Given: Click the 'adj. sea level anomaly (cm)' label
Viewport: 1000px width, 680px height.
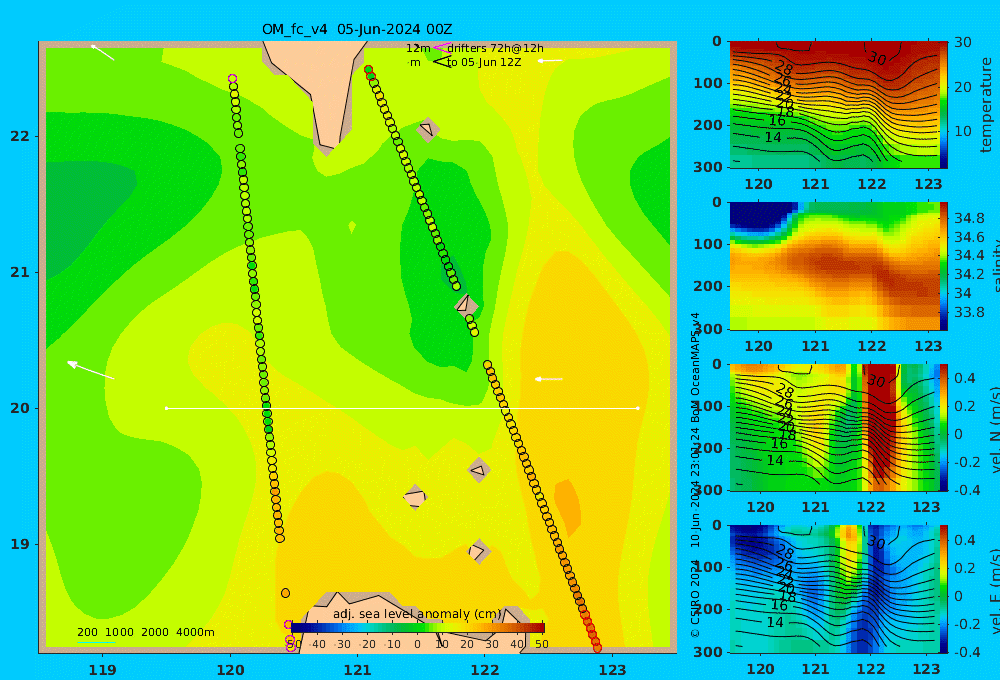Looking at the screenshot, I should click(417, 614).
